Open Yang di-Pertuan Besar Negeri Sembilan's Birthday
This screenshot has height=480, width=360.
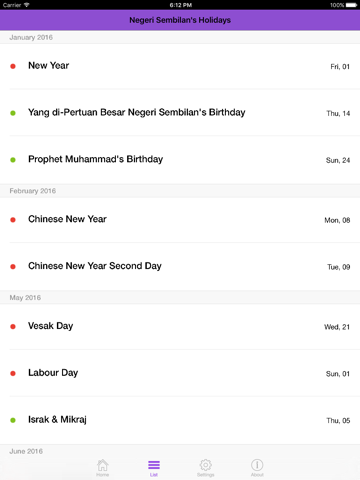[x=180, y=113]
